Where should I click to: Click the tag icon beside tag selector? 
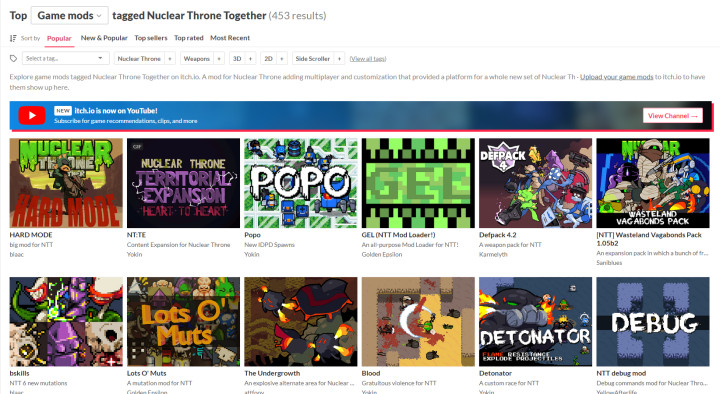click(13, 58)
